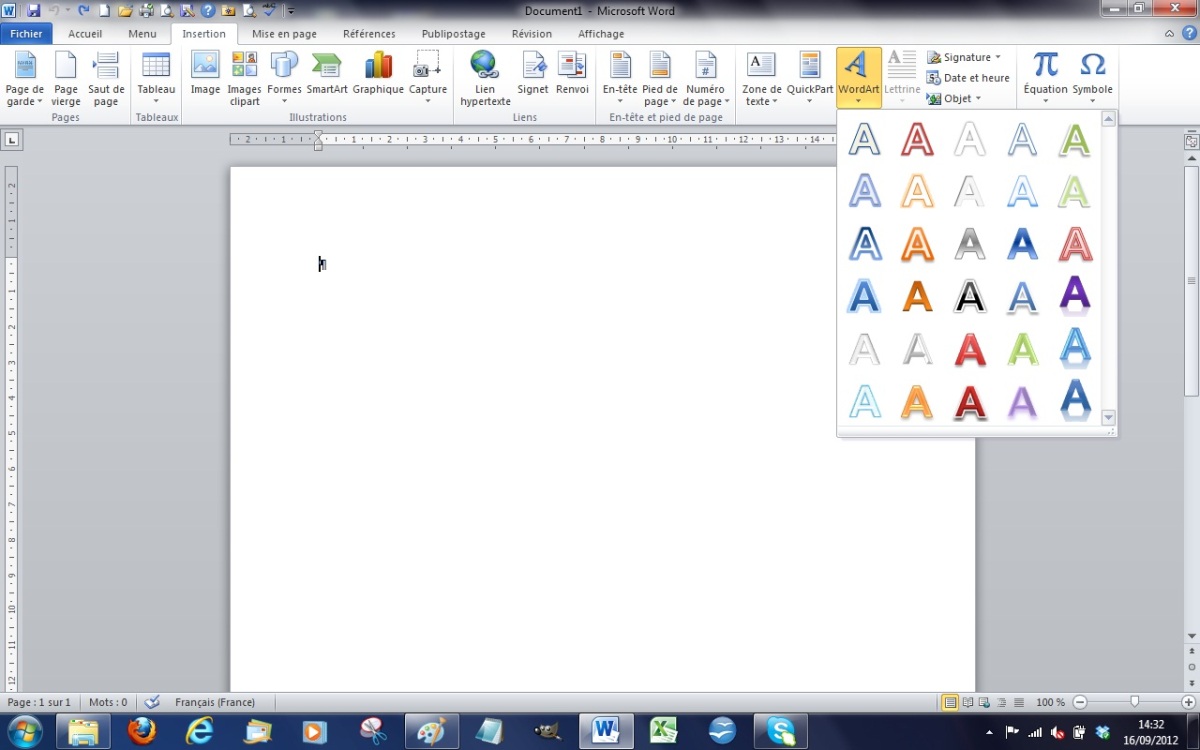Screen dimensions: 1200x750
Task: Open a file with the yellow folder icon
Action: point(125,11)
